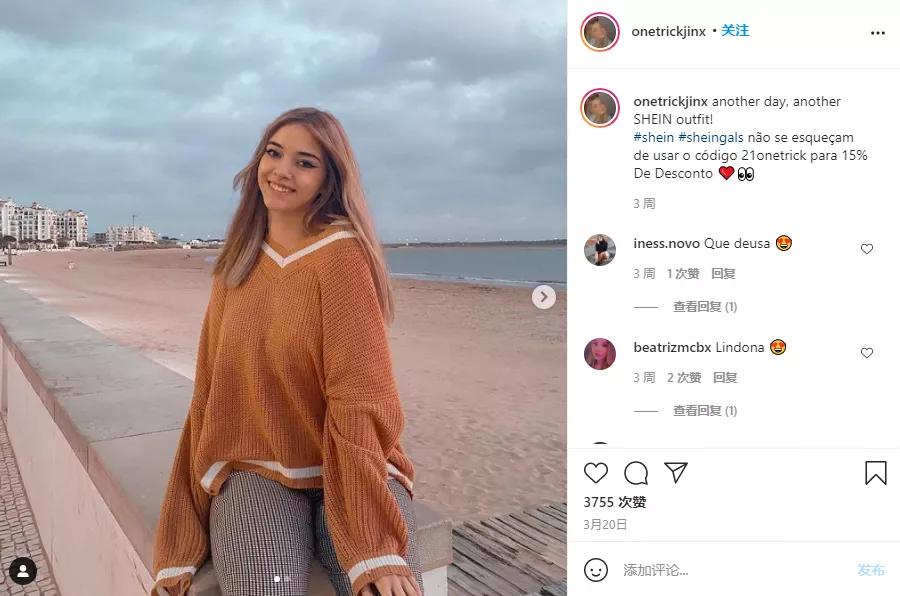Like beatrizmcbx's comment
Viewport: 900px width, 596px height.
tap(866, 353)
